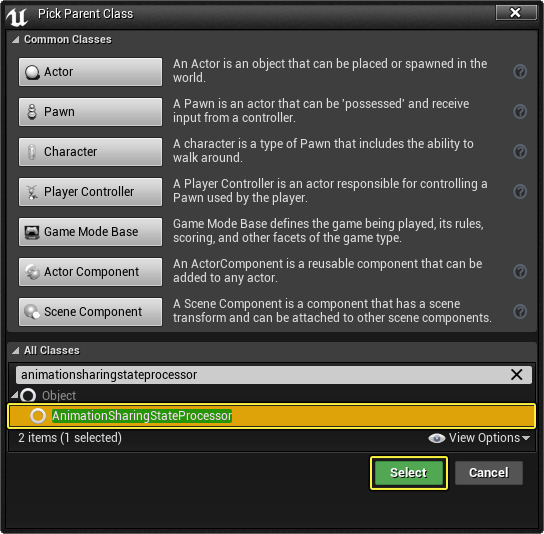Choose Actor Component as the parent class
This screenshot has width=544, height=534.
point(90,272)
